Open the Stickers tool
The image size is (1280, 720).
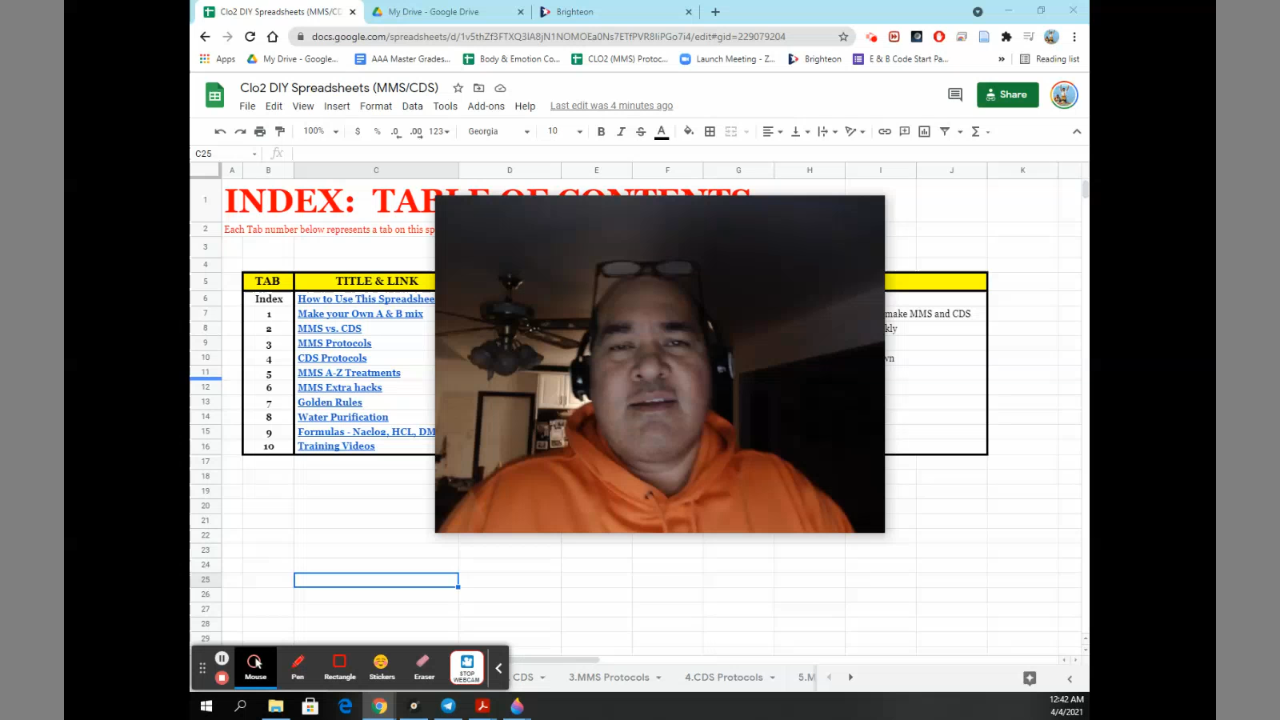tap(381, 666)
